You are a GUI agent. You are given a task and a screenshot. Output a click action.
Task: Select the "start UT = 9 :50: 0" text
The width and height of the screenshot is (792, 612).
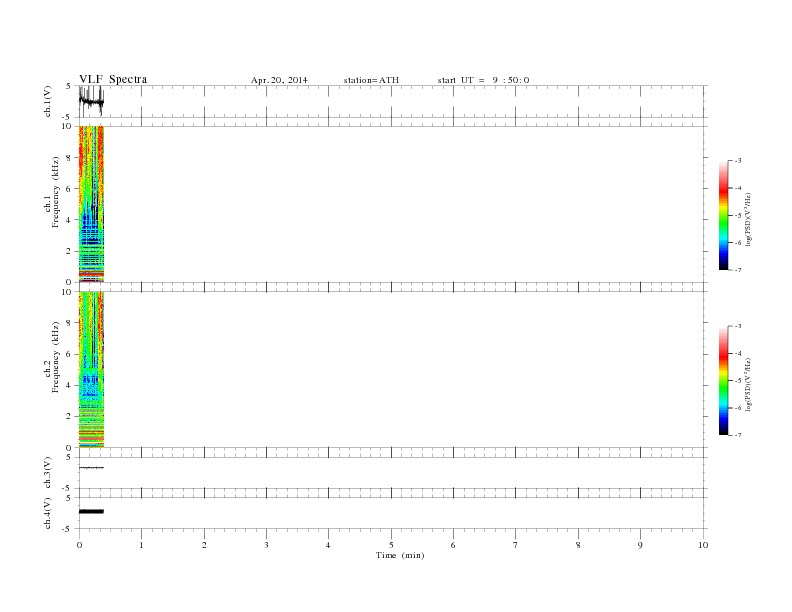(x=483, y=80)
